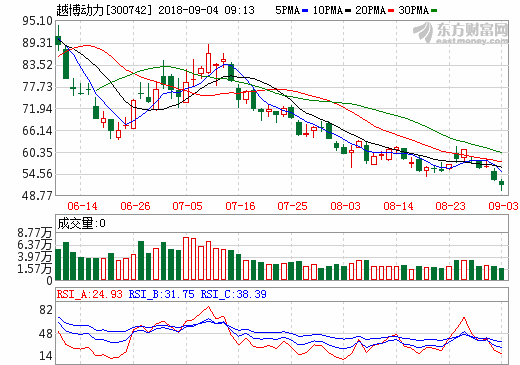The height and width of the screenshot is (365, 520).
Task: Click the 5PMA legend label
Action: click(287, 10)
